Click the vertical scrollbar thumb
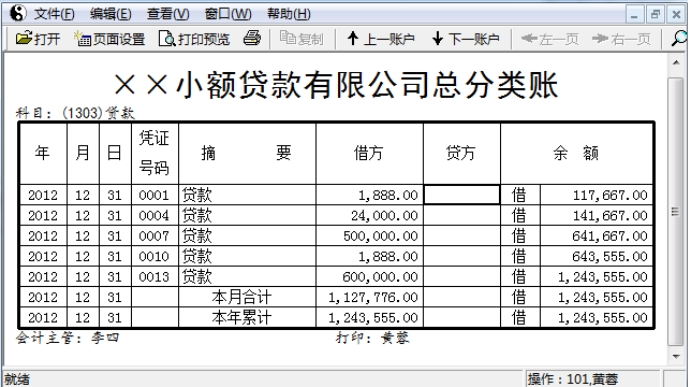The width and height of the screenshot is (692, 387). [676, 211]
